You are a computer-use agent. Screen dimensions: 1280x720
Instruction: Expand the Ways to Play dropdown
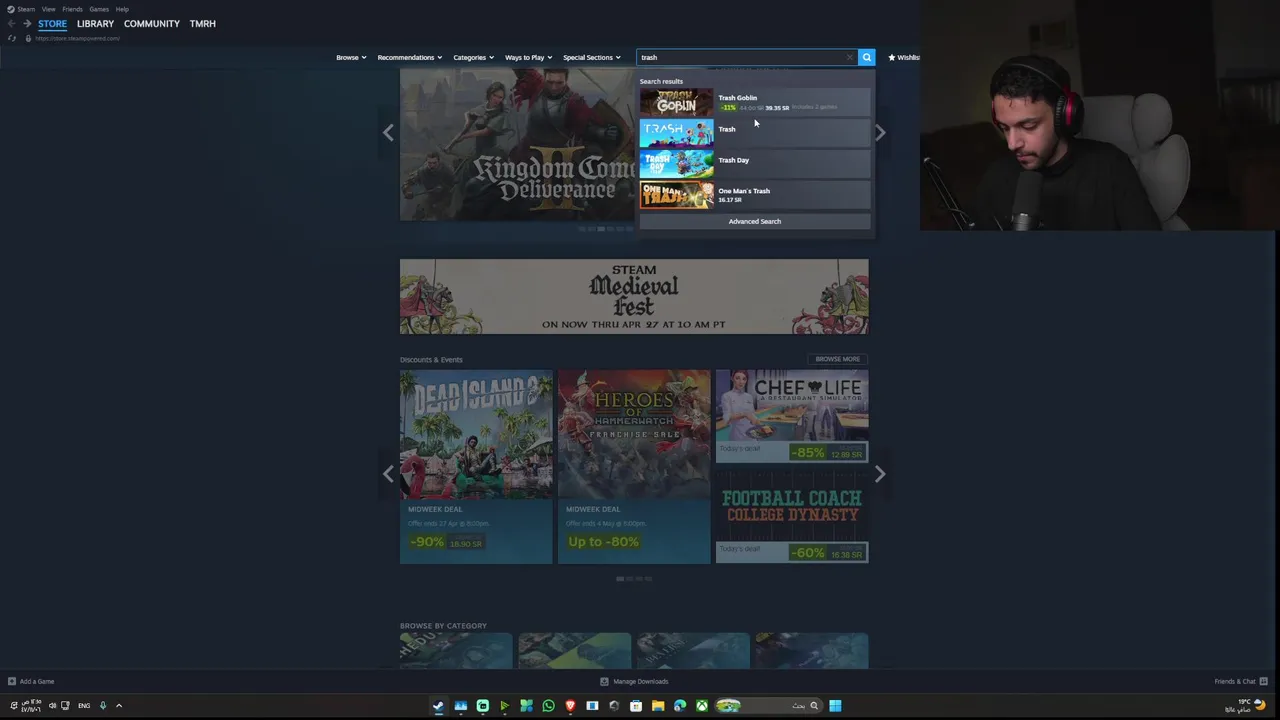pos(528,57)
